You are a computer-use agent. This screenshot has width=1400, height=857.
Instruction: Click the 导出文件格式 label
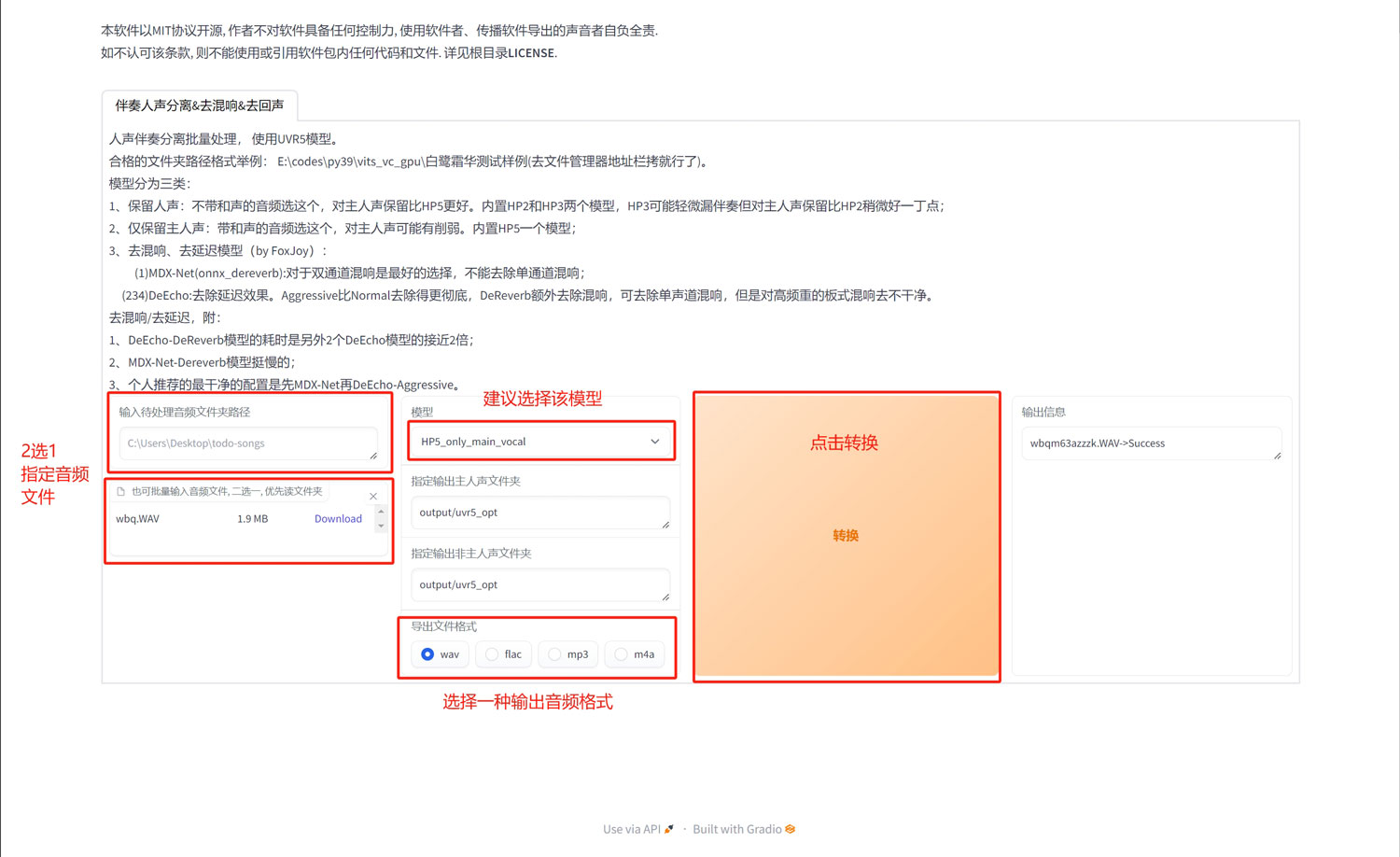[443, 626]
